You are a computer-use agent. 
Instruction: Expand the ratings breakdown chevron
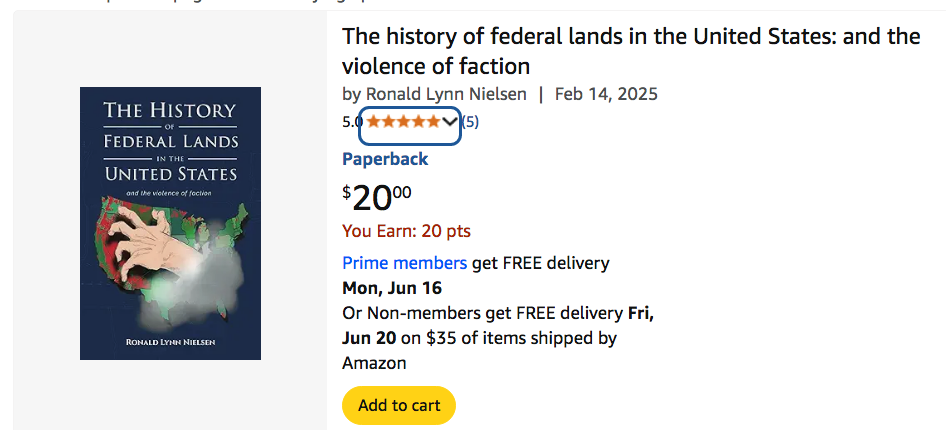[x=450, y=122]
